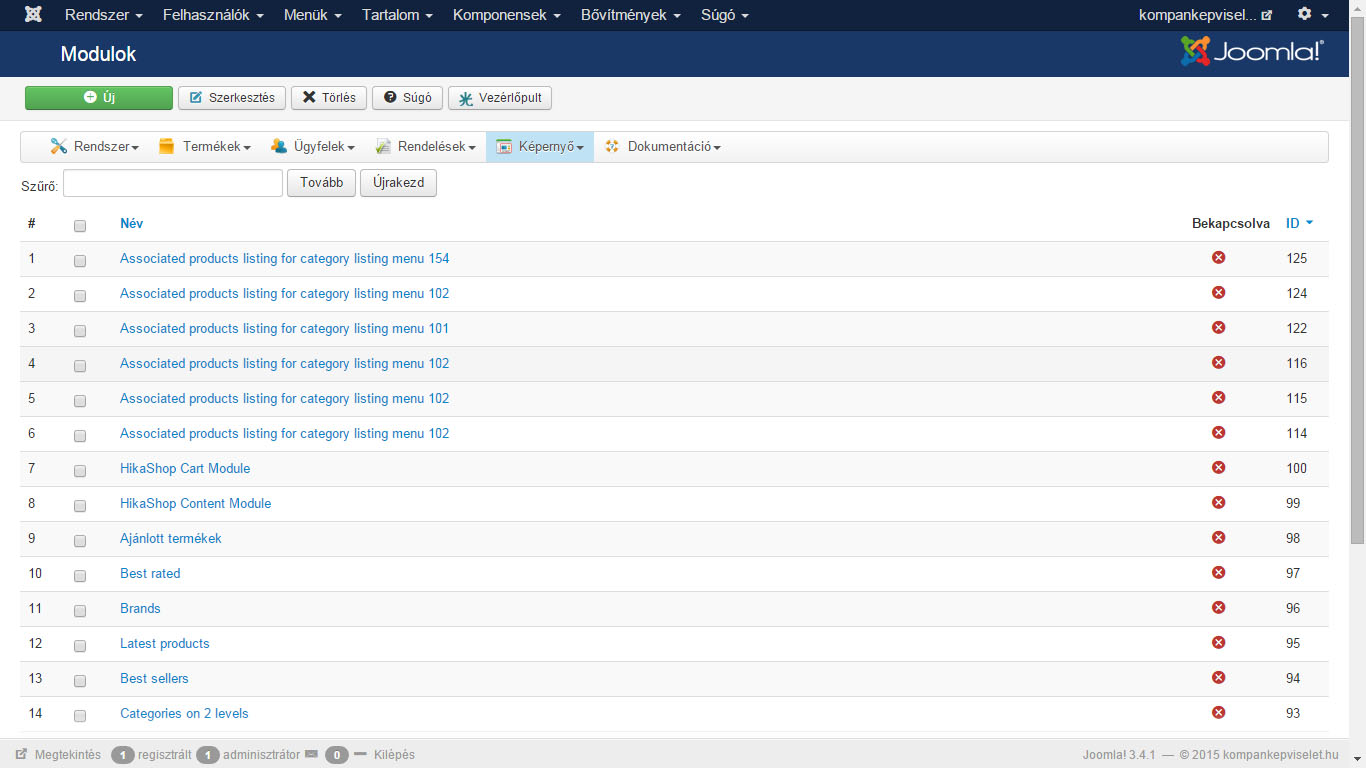Image resolution: width=1366 pixels, height=768 pixels.
Task: Toggle enabled status for module ID 114
Action: click(x=1218, y=433)
